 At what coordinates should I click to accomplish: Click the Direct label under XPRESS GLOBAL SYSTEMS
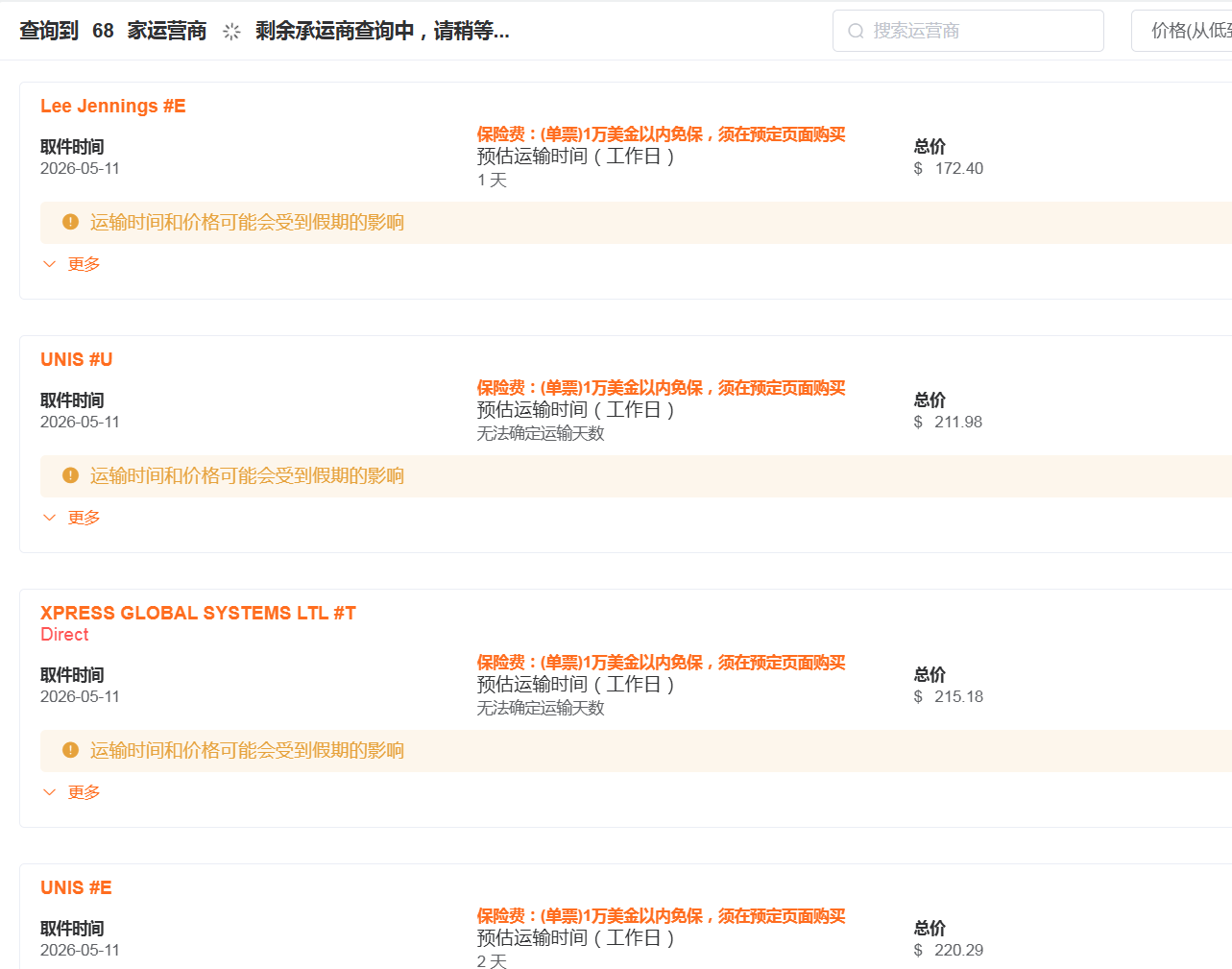[x=64, y=635]
